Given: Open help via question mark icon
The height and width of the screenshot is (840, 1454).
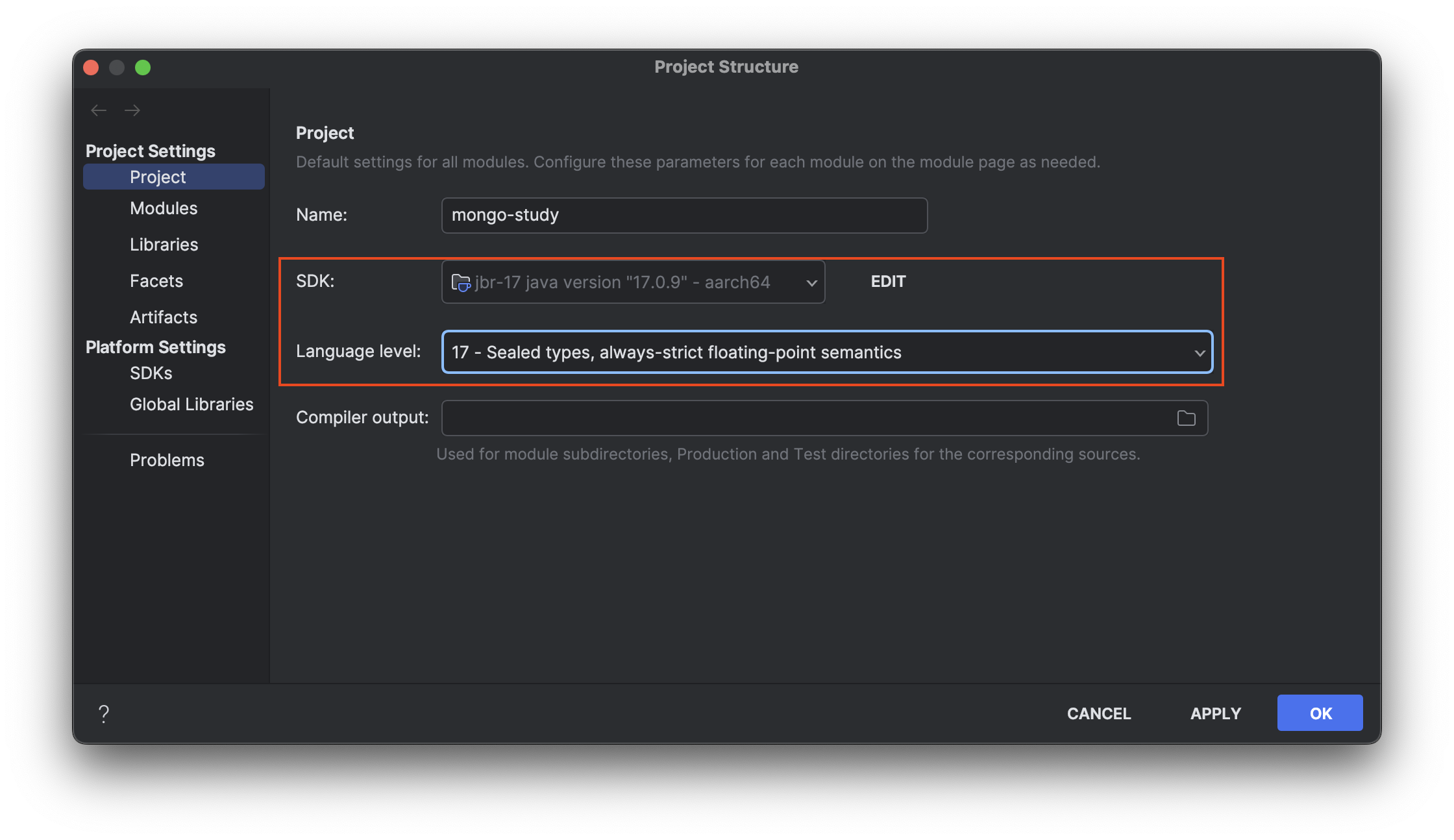Looking at the screenshot, I should tap(104, 713).
